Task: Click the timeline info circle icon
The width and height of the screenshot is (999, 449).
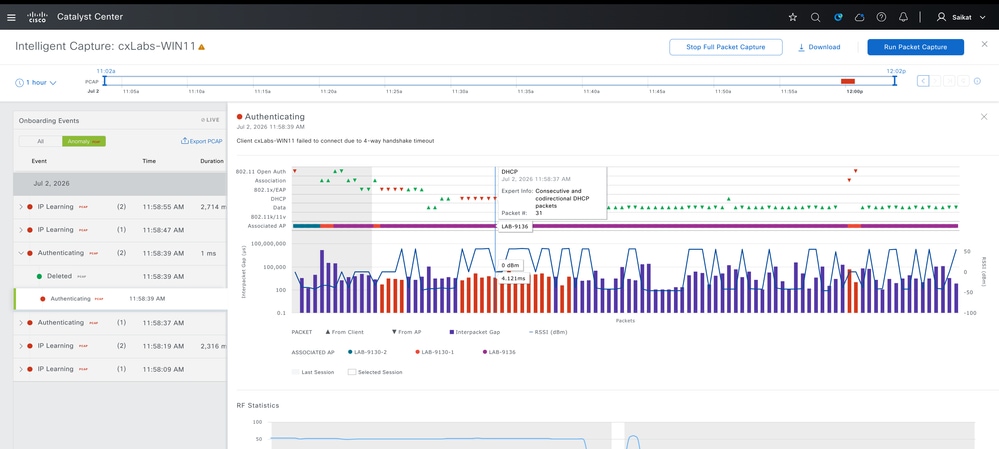Action: coord(977,81)
